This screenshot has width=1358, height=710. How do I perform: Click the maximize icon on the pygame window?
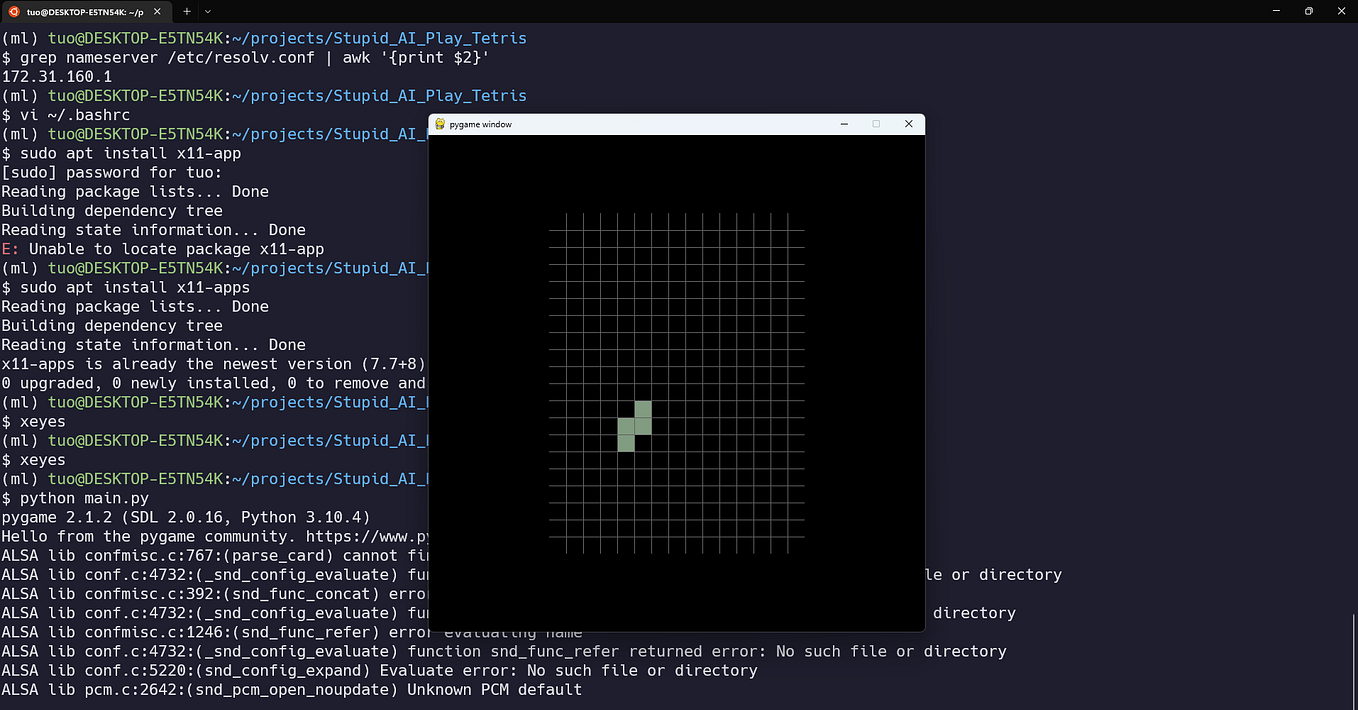coord(876,123)
